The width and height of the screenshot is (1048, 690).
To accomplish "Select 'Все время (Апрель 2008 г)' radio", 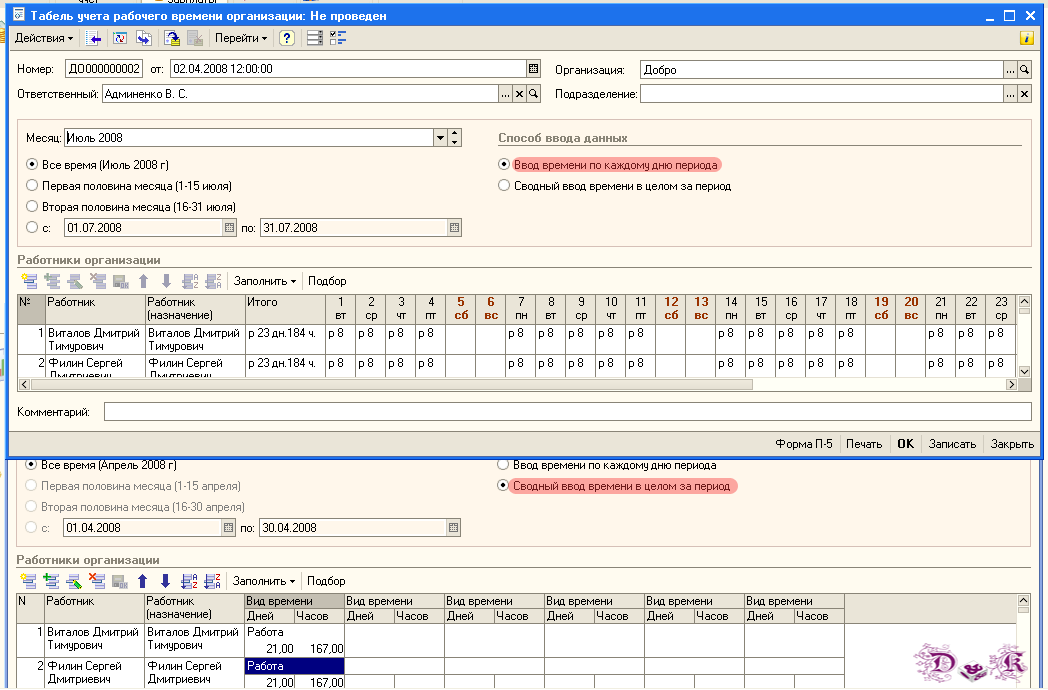I will [x=31, y=464].
